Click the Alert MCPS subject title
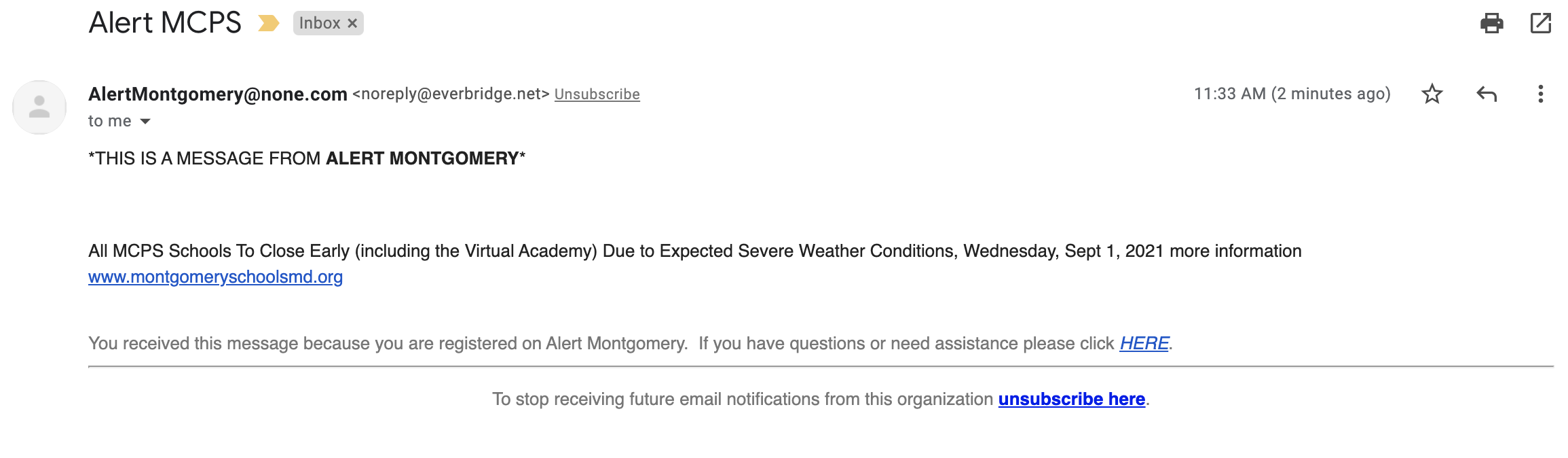 165,22
